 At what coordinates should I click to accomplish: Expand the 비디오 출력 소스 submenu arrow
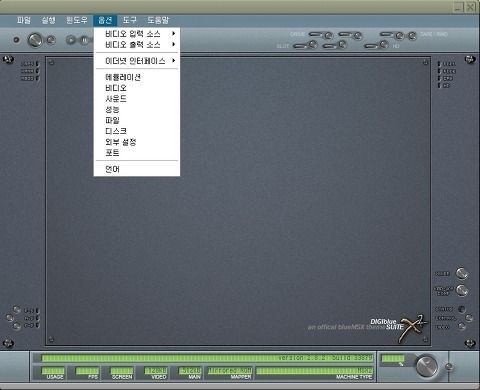(174, 44)
